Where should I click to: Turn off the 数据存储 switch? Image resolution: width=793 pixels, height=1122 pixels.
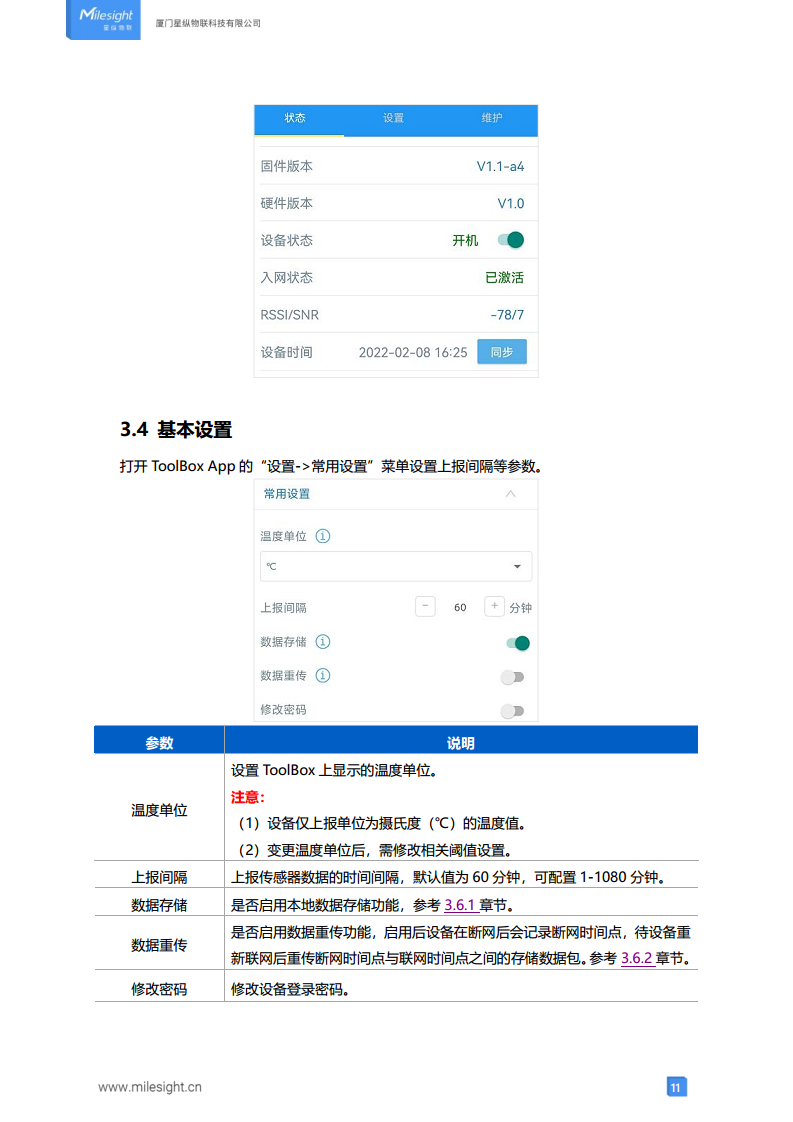(x=517, y=643)
